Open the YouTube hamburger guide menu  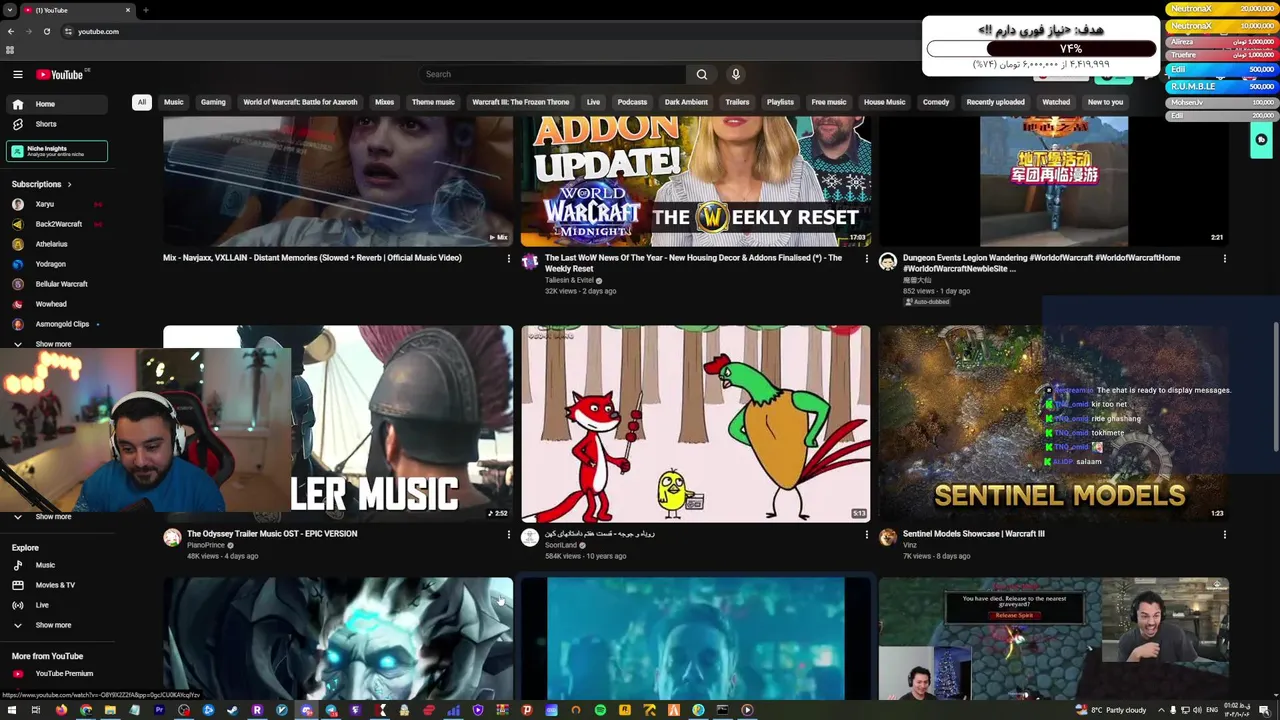click(x=18, y=74)
